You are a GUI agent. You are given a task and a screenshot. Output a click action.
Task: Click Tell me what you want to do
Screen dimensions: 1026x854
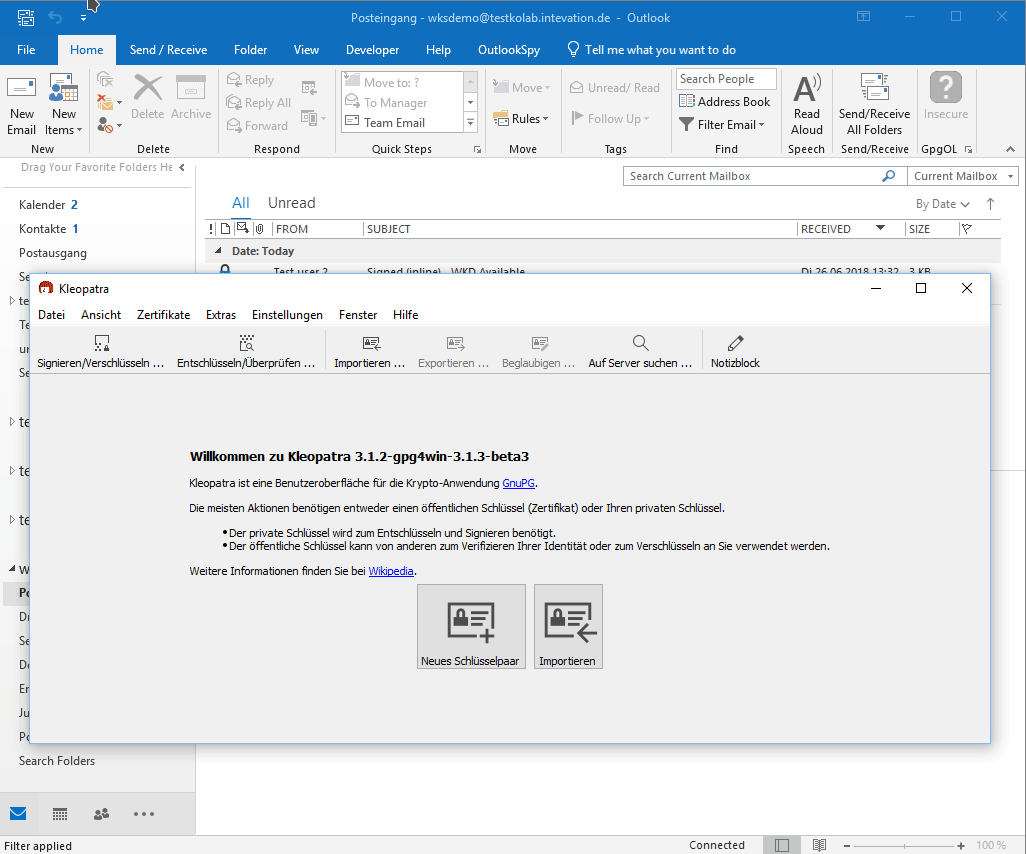[x=651, y=50]
